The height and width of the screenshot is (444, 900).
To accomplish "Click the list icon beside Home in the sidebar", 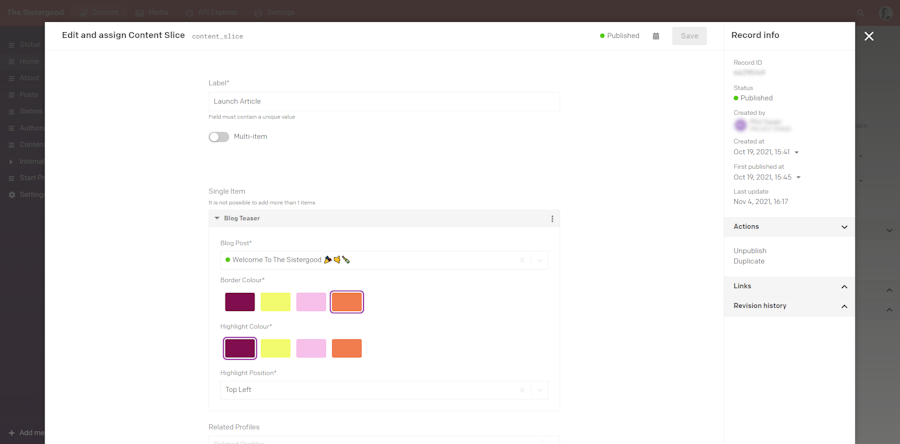I will (11, 61).
